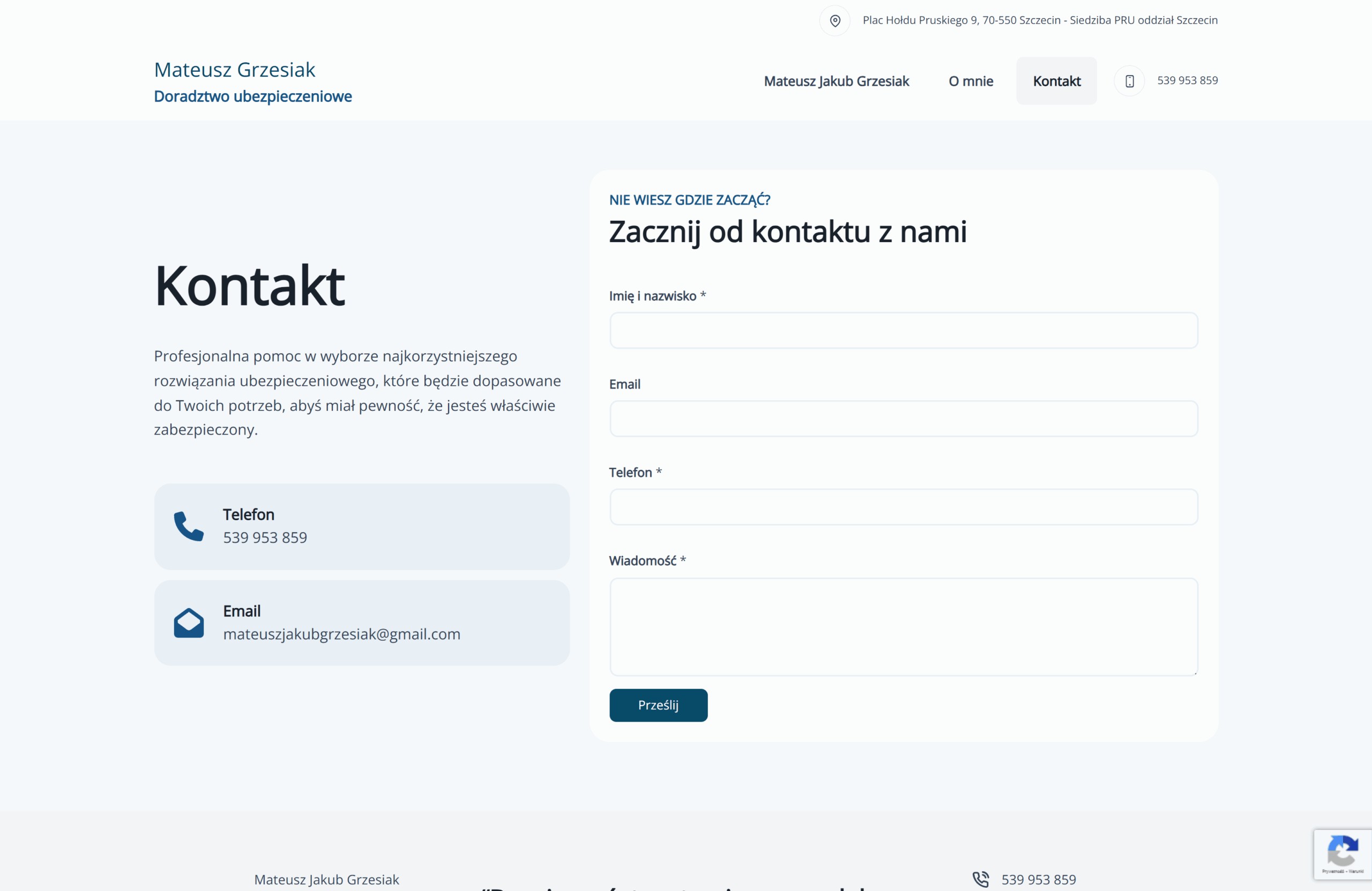This screenshot has width=1372, height=891.
Task: Click the site logo Mateusz Grzesiak
Action: 234,69
